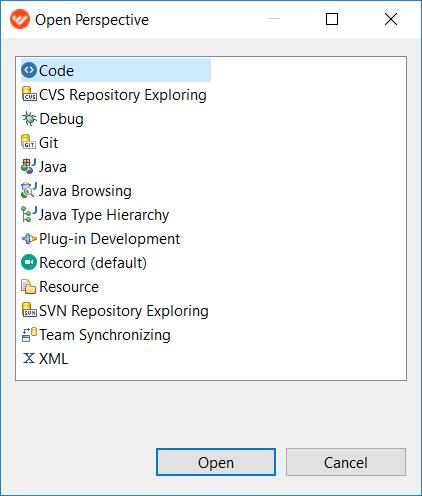Select the Record (default) list entry

[x=84, y=263]
